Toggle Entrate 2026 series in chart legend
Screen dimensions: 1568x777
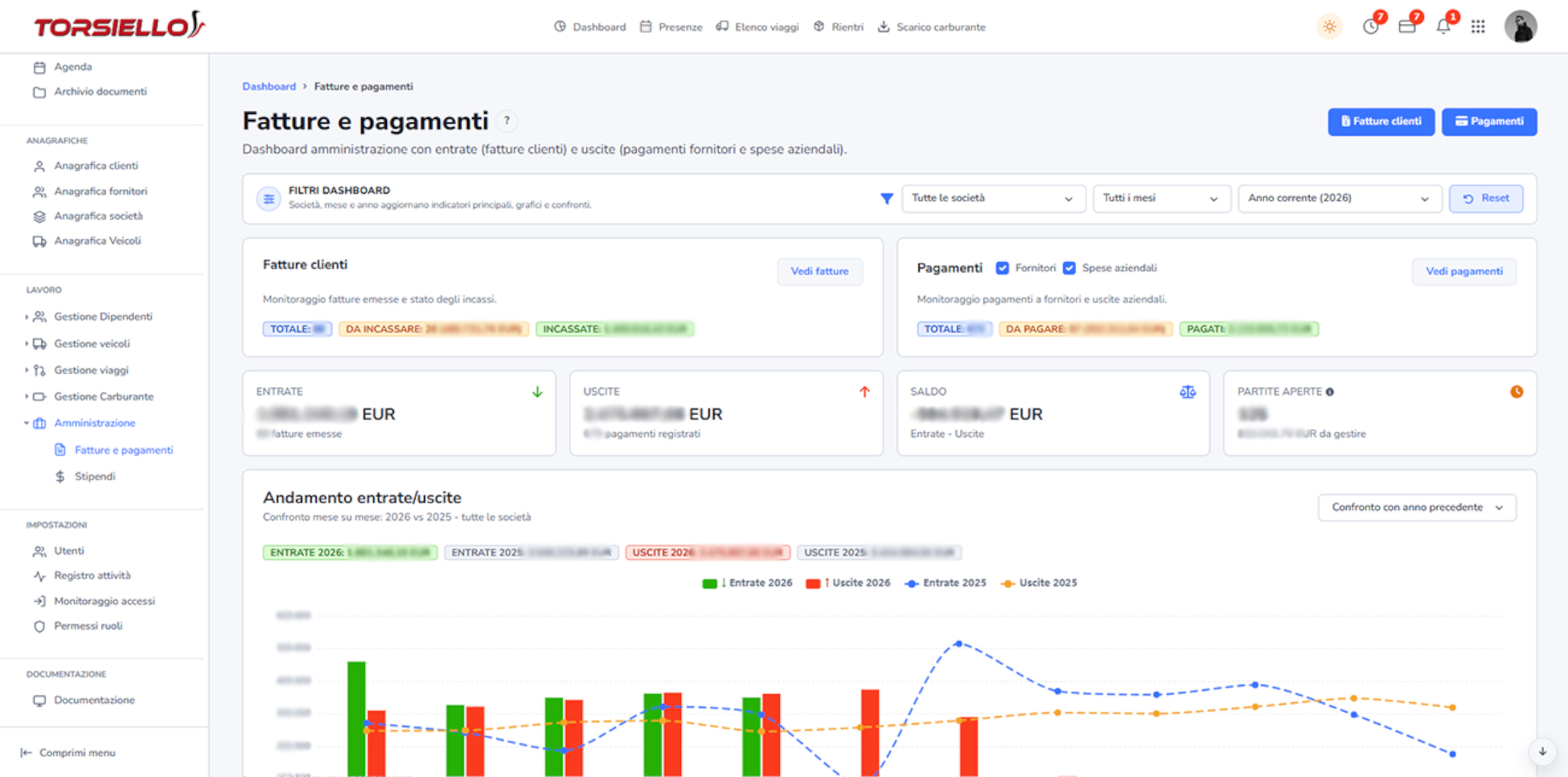pos(747,583)
